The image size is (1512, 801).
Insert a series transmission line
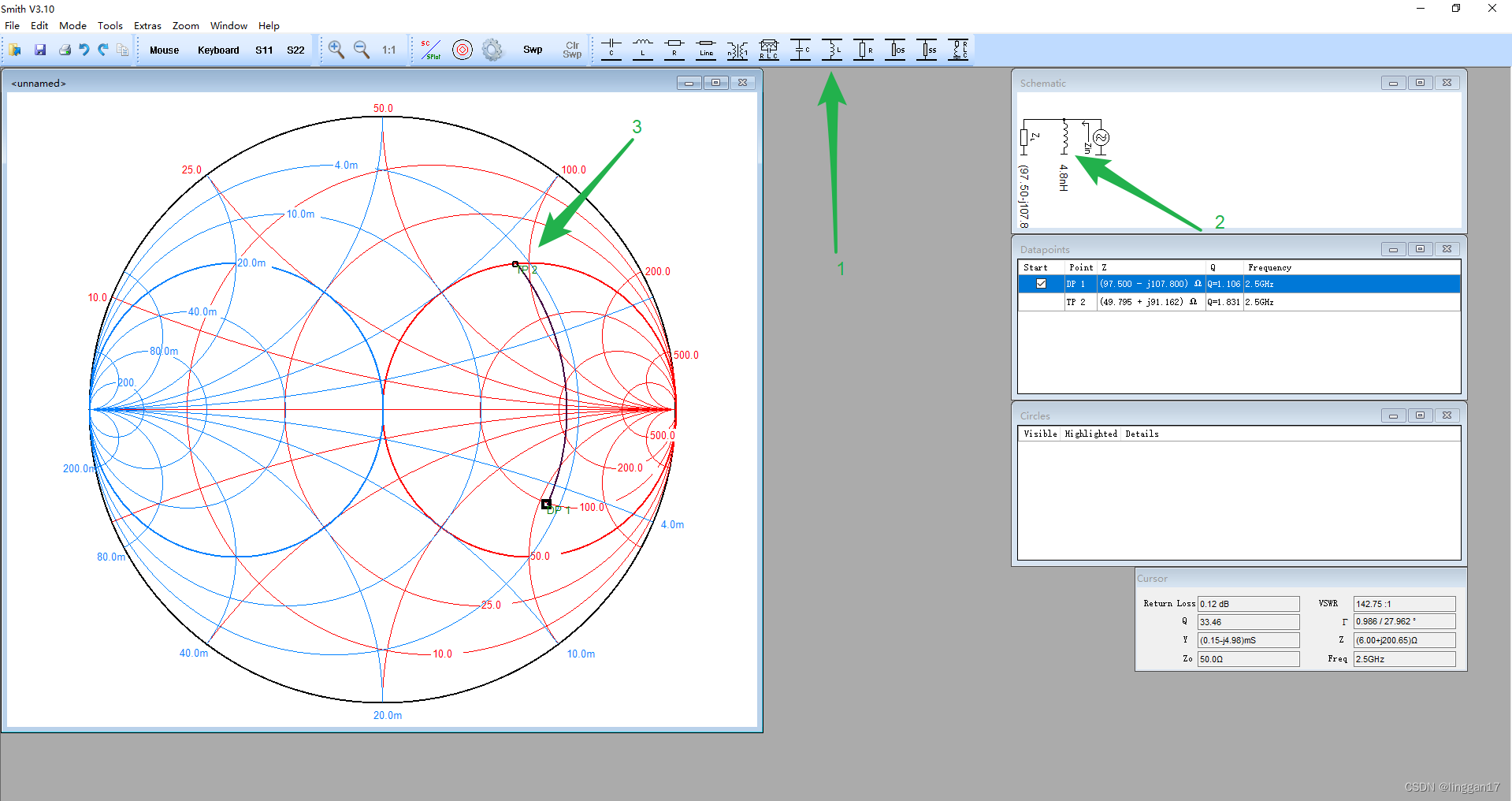coord(706,50)
